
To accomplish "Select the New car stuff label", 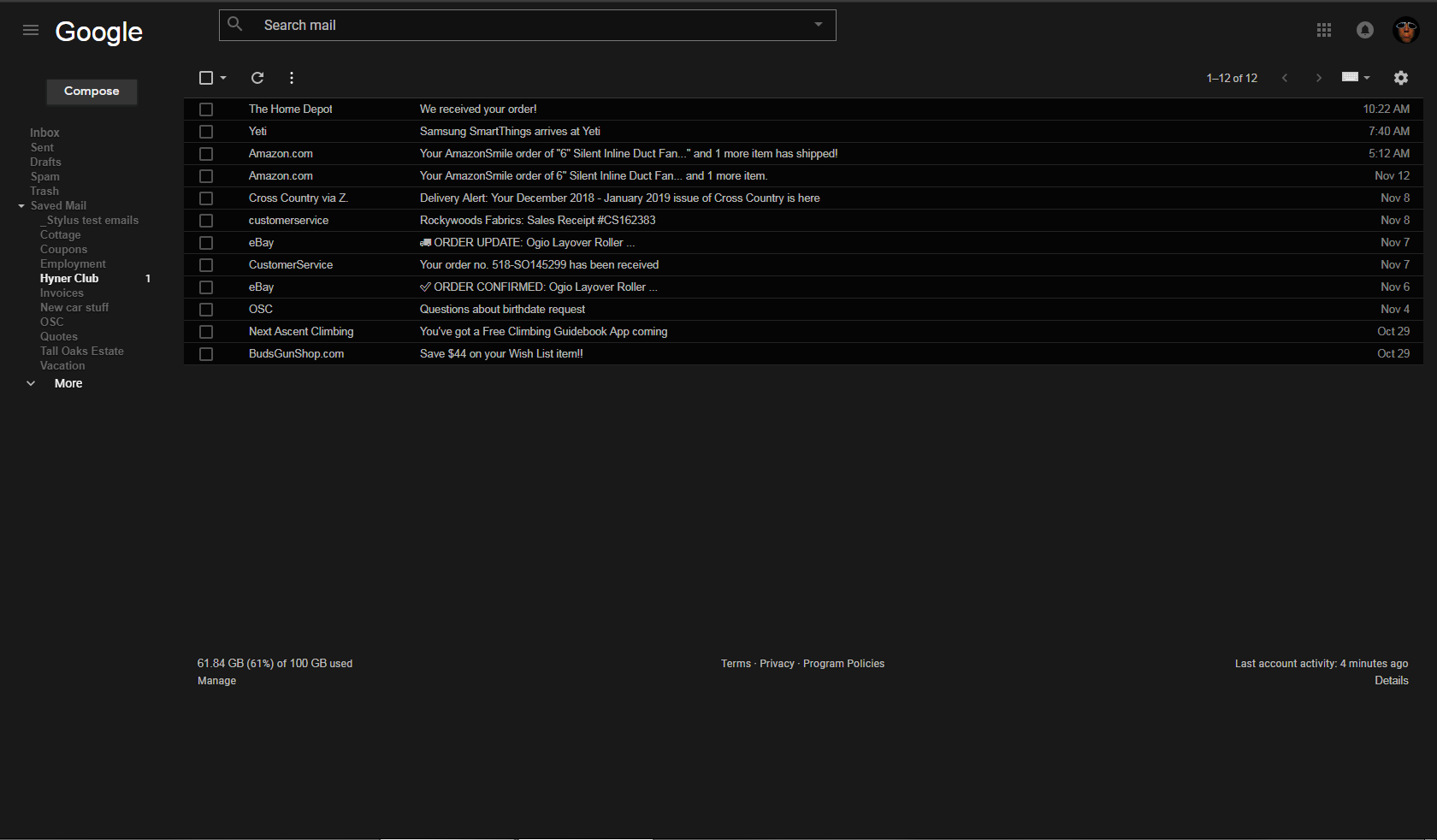I will [74, 307].
